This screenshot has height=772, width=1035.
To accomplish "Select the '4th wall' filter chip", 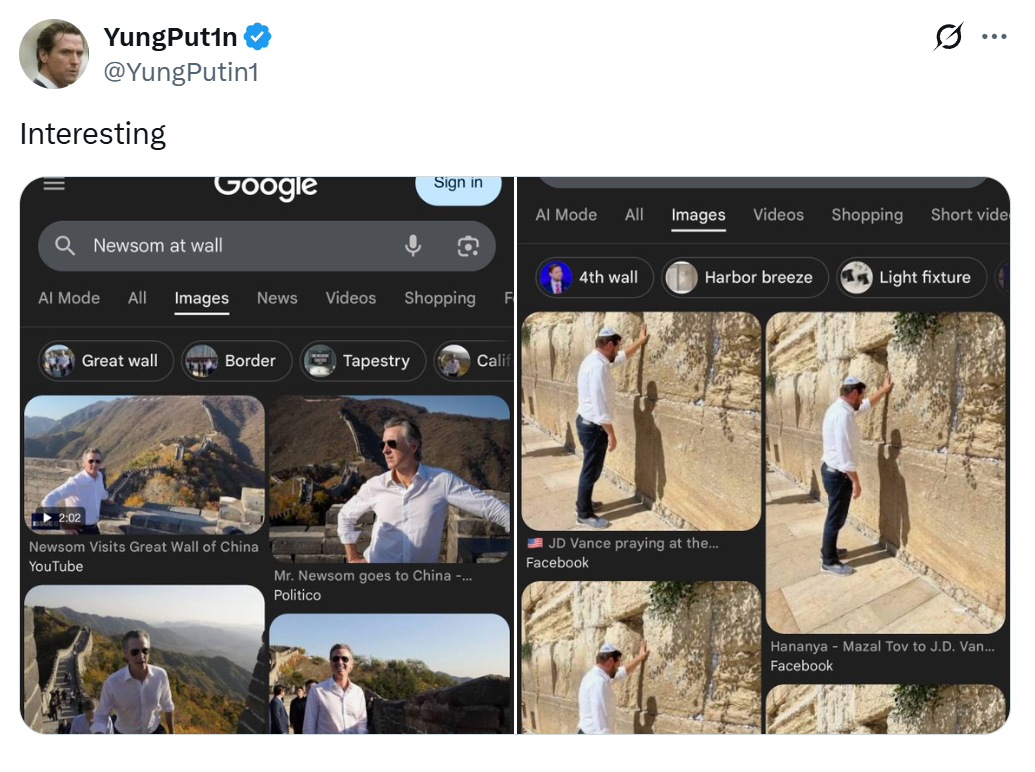I will point(594,277).
